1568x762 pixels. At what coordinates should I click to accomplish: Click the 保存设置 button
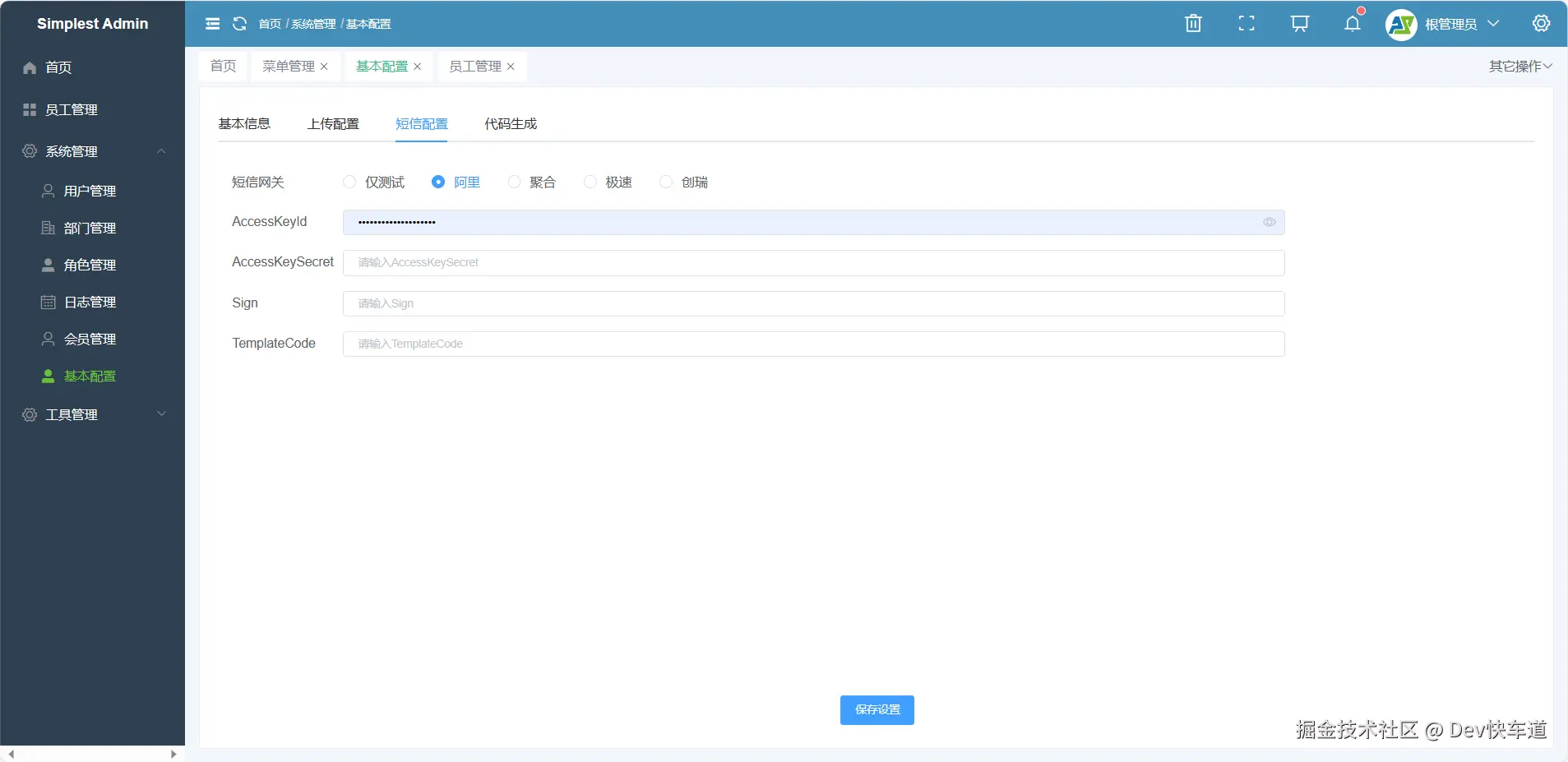coord(877,710)
